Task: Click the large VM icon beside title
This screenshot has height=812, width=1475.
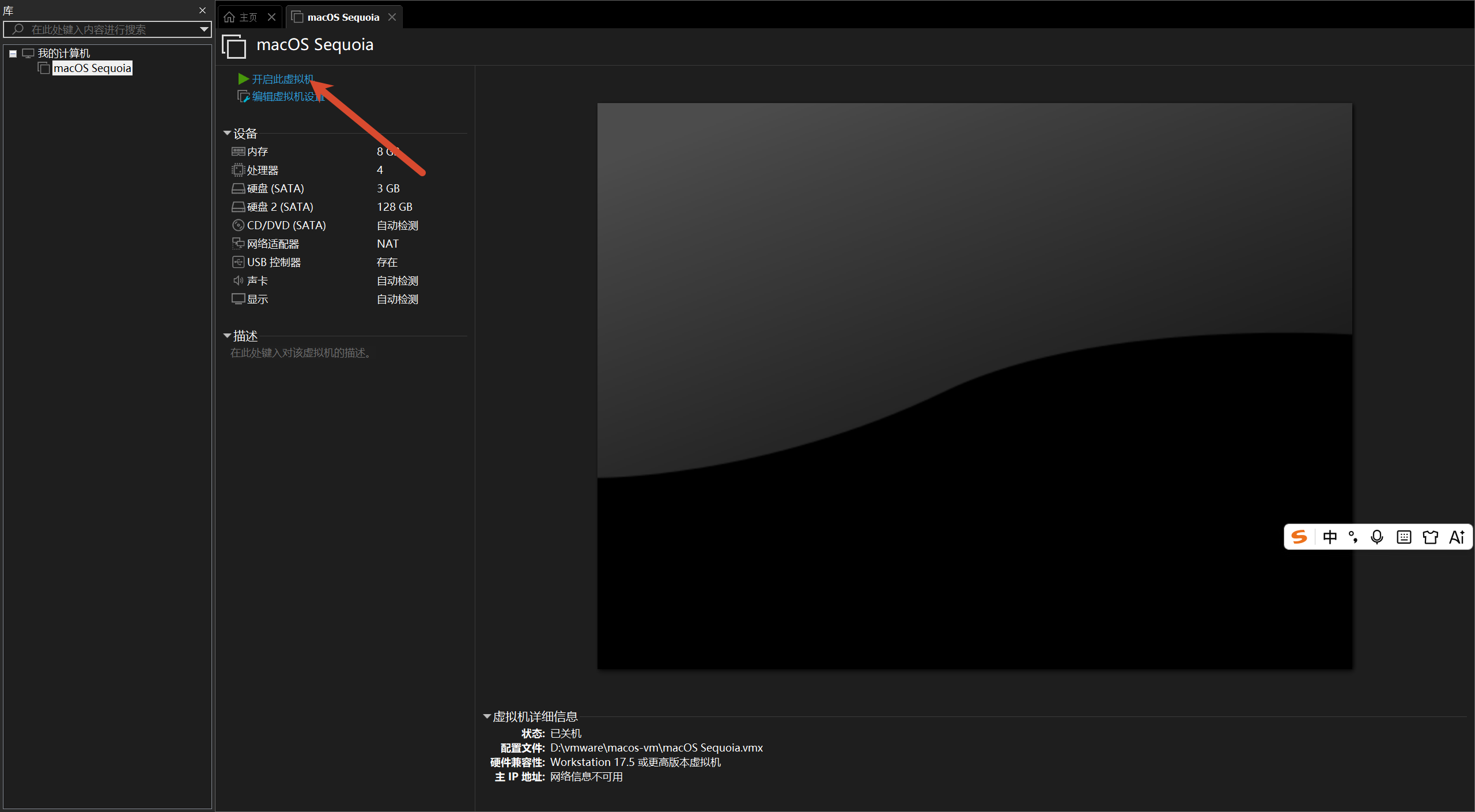Action: 234,46
